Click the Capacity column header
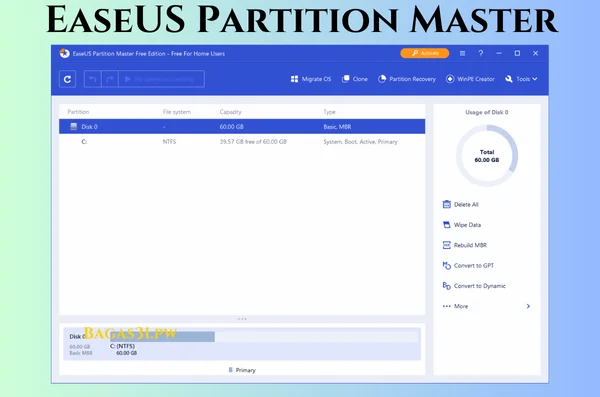600x397 pixels. point(230,112)
